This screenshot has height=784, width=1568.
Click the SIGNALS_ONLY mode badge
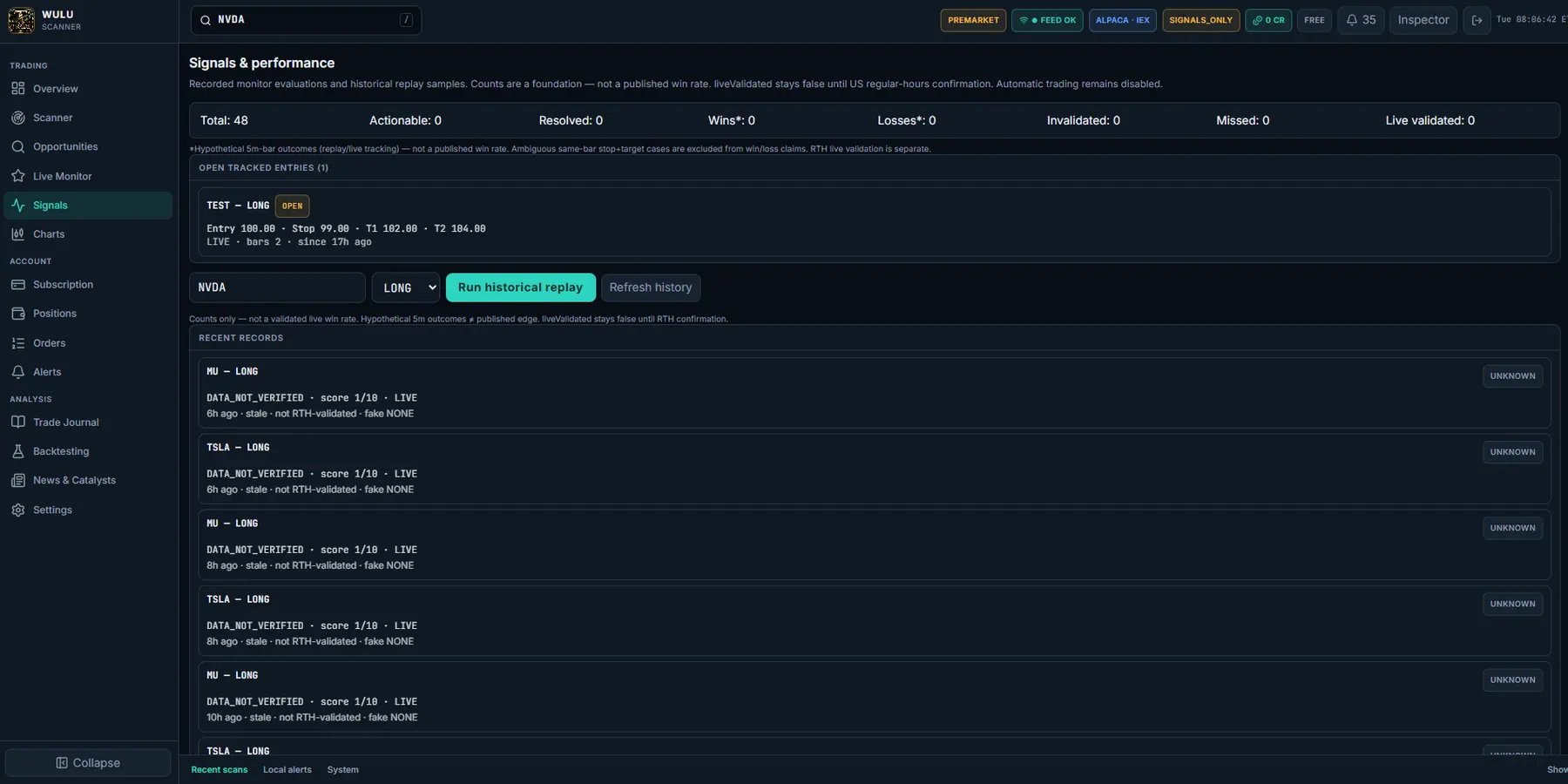pos(1200,20)
